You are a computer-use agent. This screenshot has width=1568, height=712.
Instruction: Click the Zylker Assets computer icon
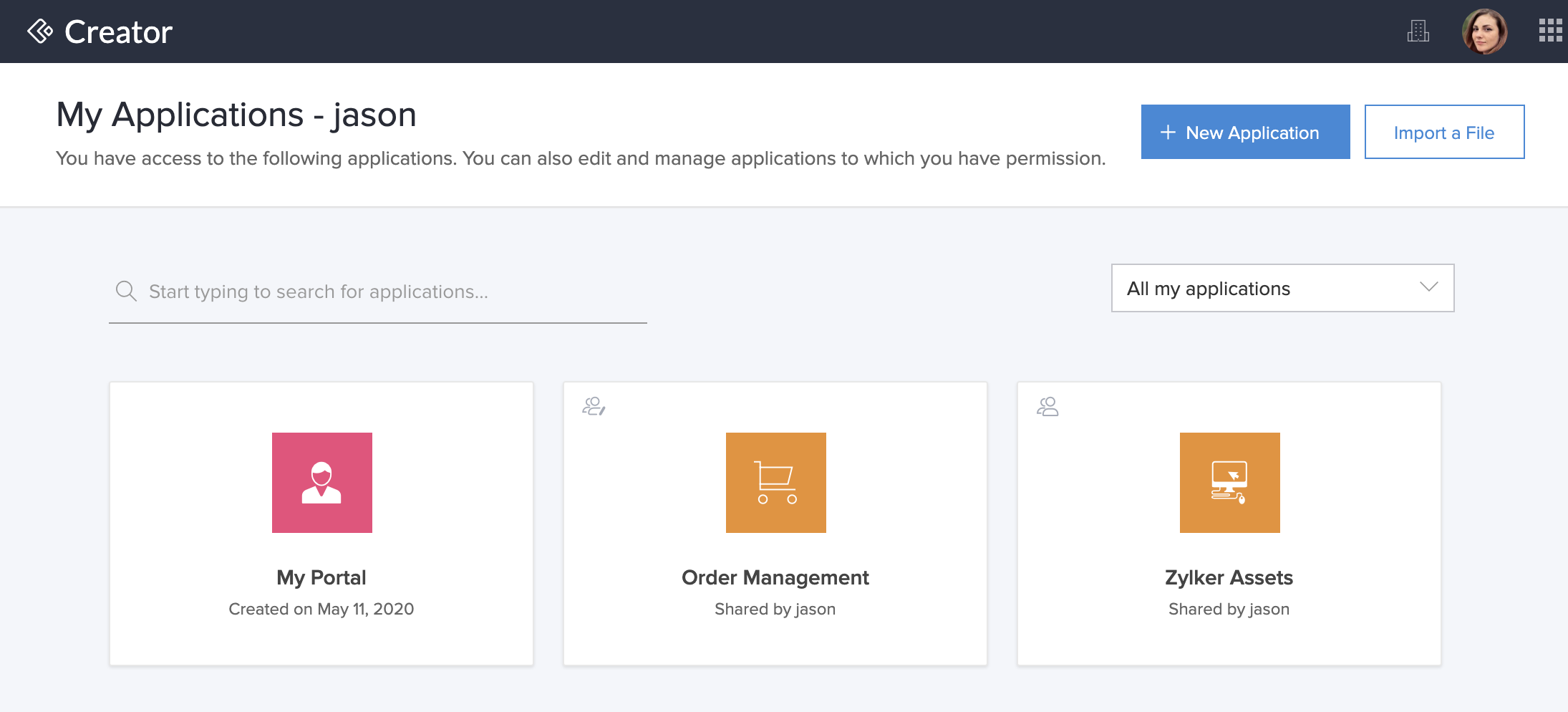(1229, 482)
